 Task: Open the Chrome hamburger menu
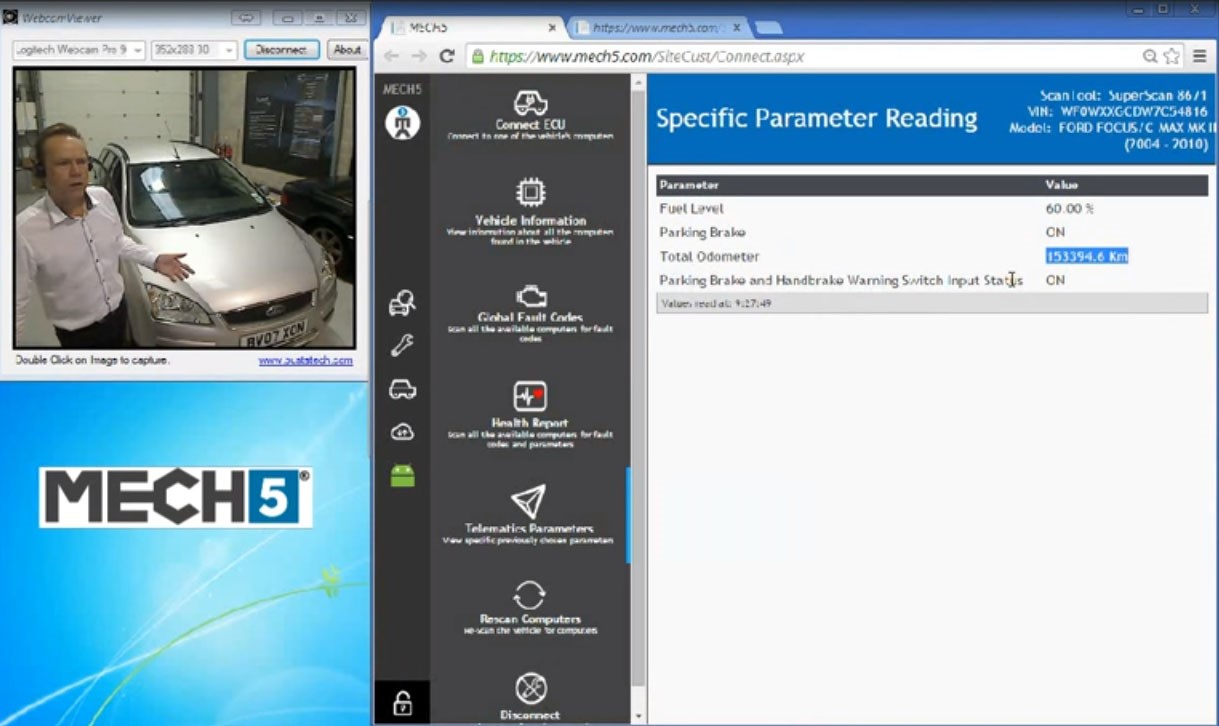point(1200,57)
